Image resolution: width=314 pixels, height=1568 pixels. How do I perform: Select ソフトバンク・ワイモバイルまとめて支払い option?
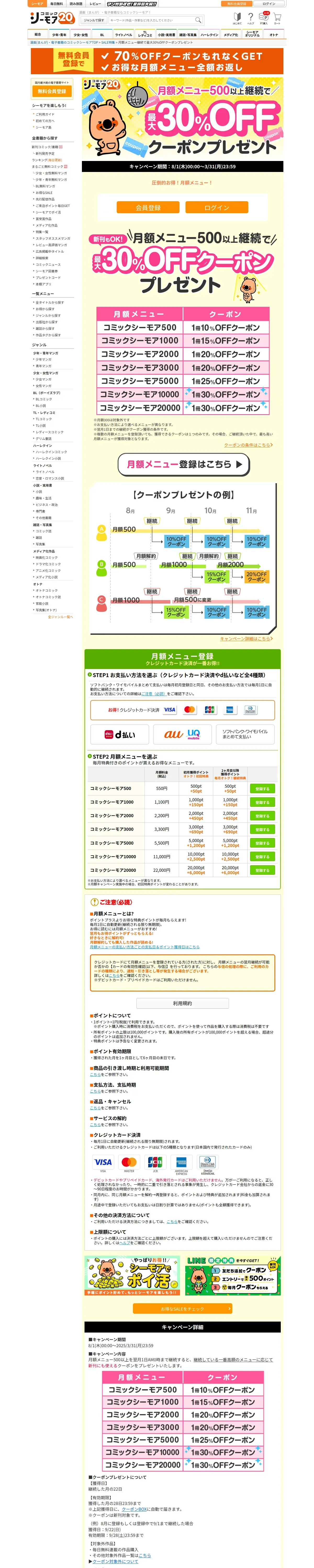245,734
